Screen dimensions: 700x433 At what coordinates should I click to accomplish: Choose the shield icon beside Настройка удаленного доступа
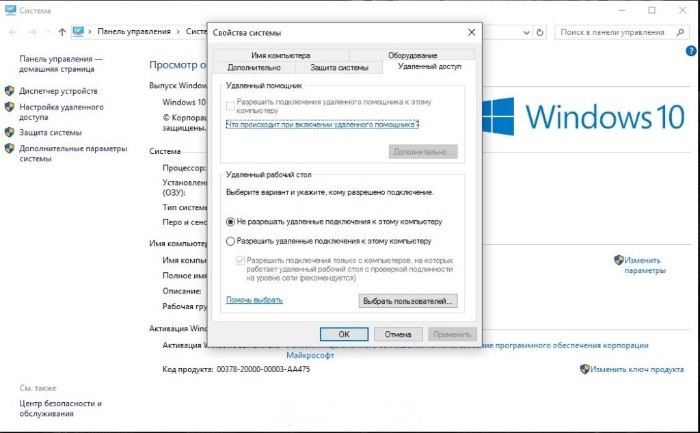pyautogui.click(x=9, y=107)
